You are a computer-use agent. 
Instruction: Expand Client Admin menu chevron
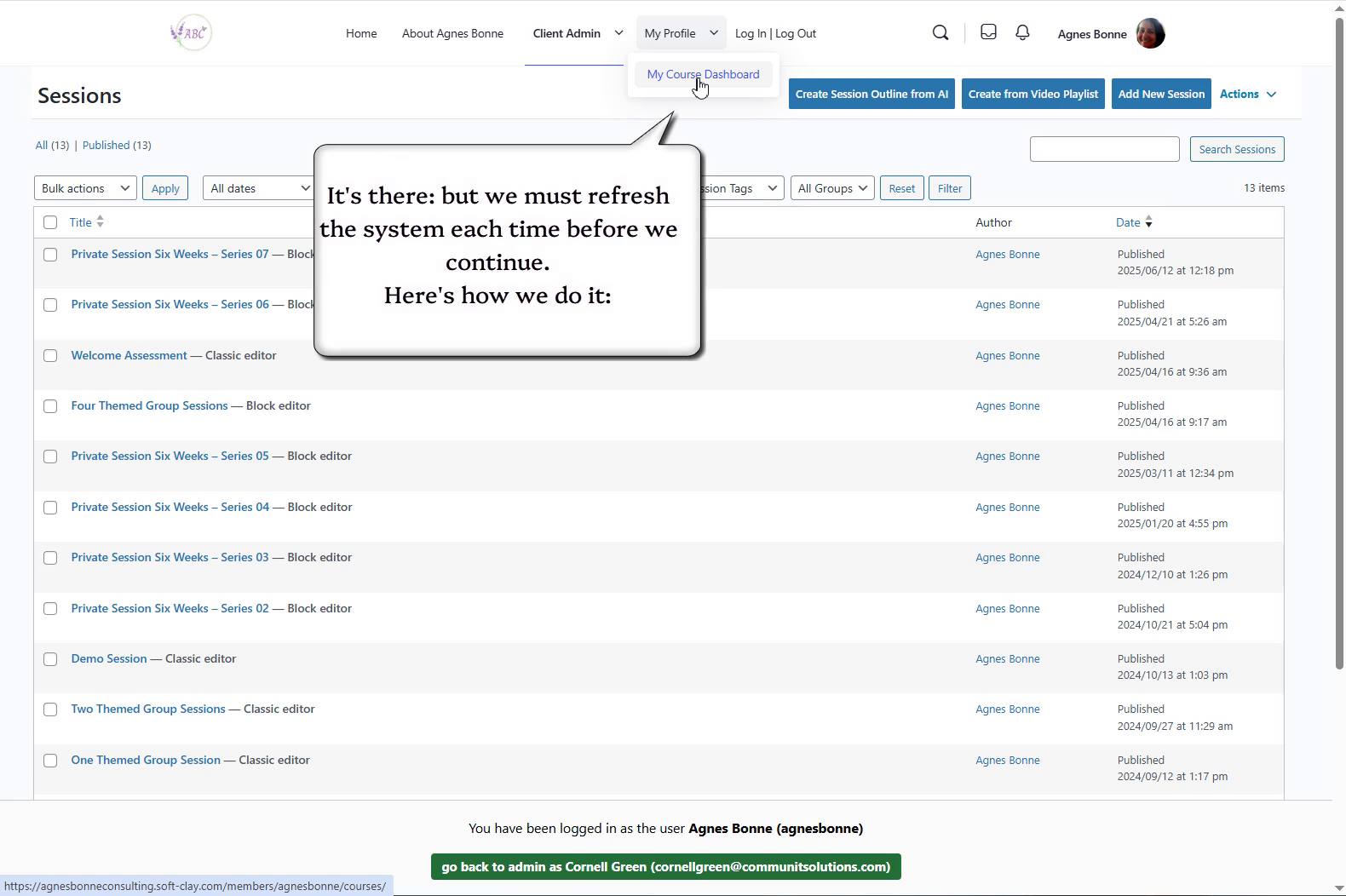click(618, 33)
